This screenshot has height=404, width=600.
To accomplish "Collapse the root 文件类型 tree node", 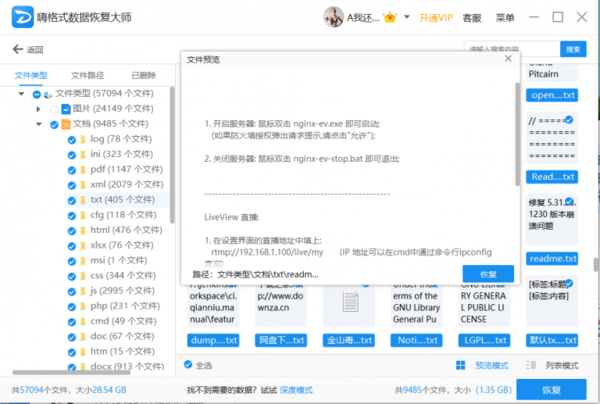I will [23, 93].
